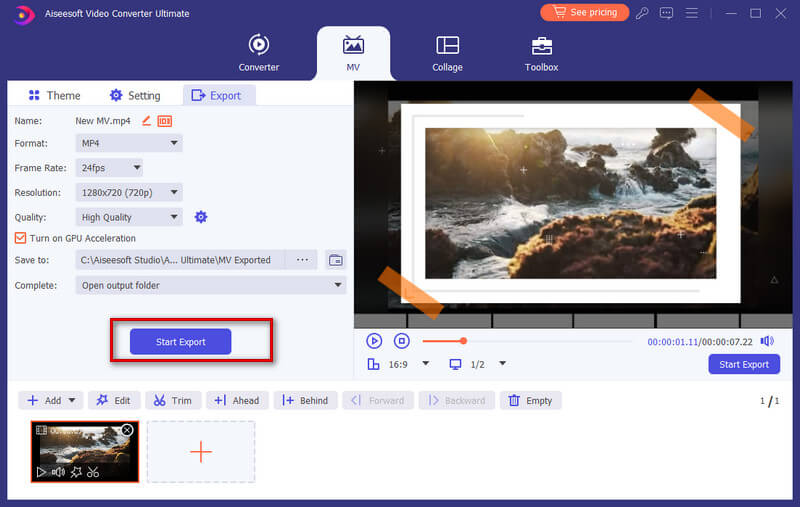Screen dimensions: 800x507
Task: Expand the 16:9 aspect ratio dropdown
Action: [x=426, y=364]
